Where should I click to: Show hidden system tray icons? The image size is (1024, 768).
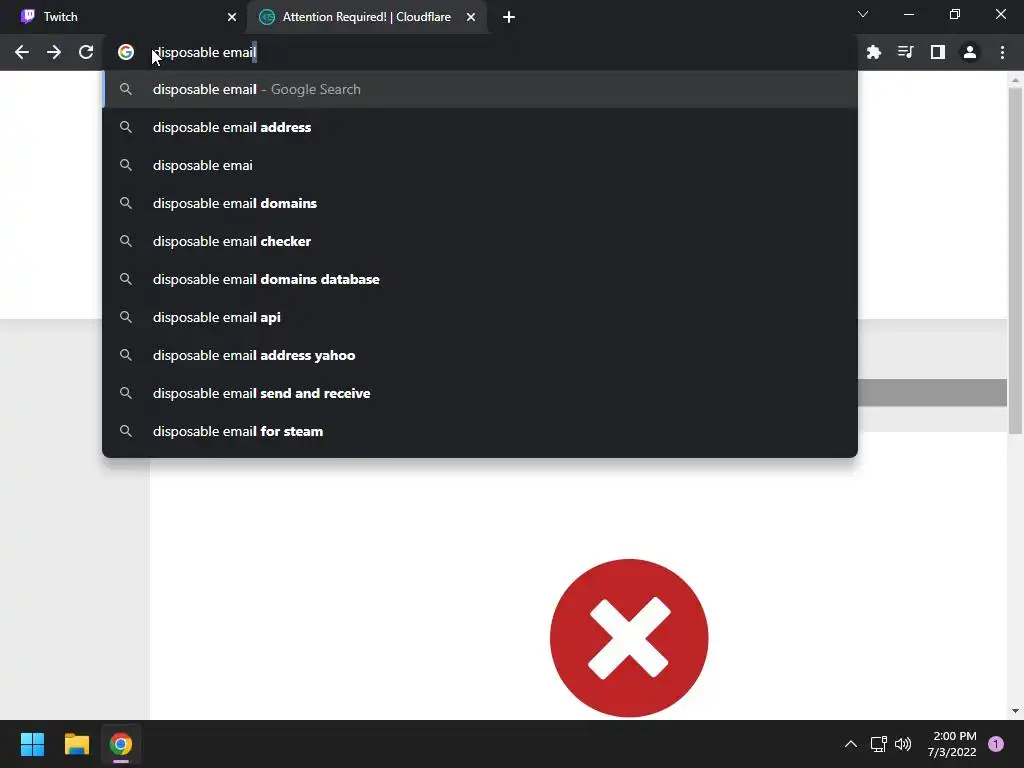click(x=850, y=744)
